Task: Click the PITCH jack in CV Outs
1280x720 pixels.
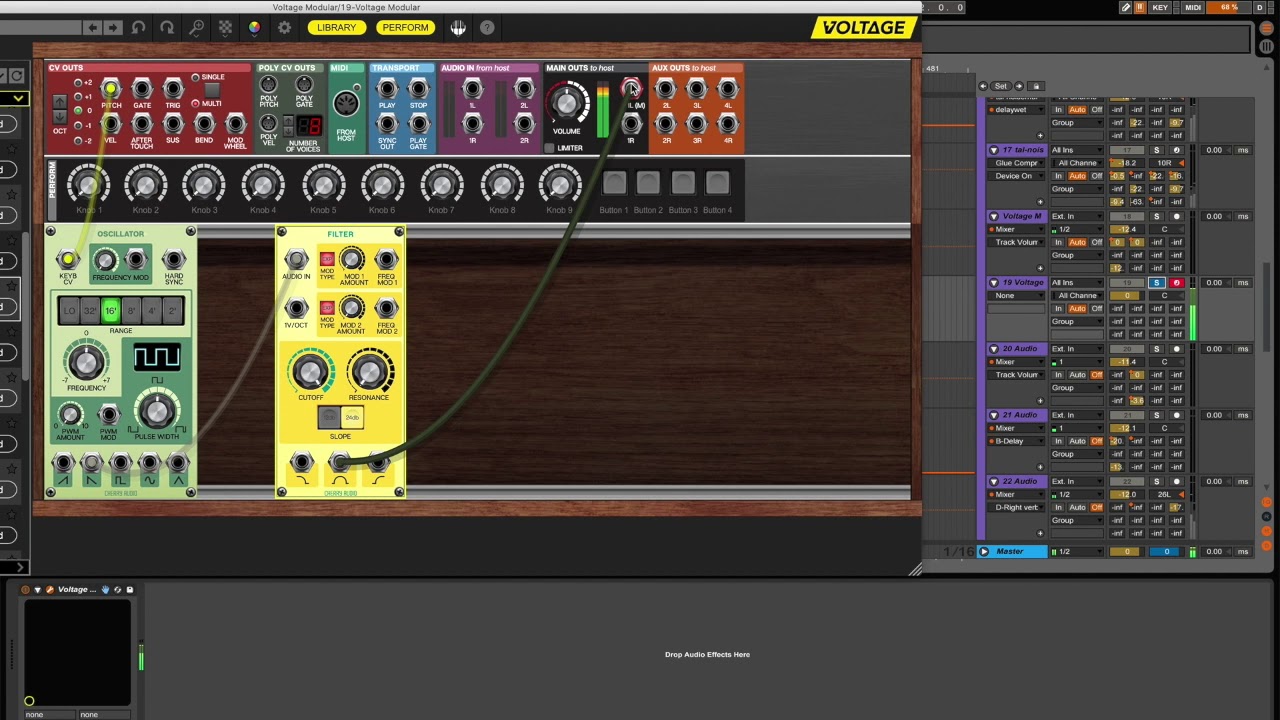Action: (111, 89)
